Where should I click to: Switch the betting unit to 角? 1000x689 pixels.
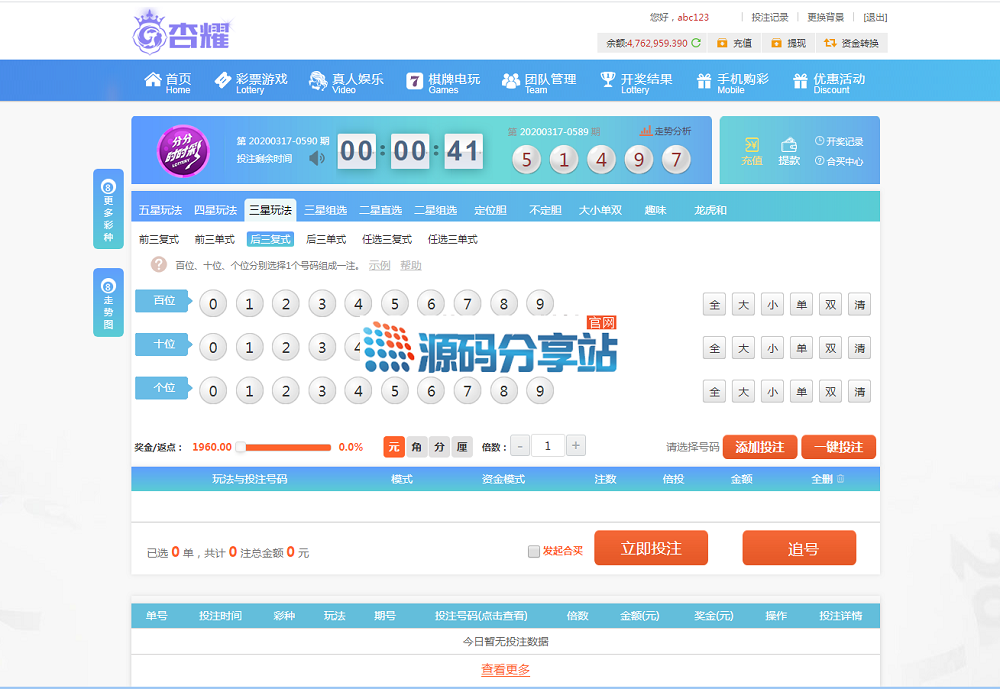pyautogui.click(x=416, y=447)
